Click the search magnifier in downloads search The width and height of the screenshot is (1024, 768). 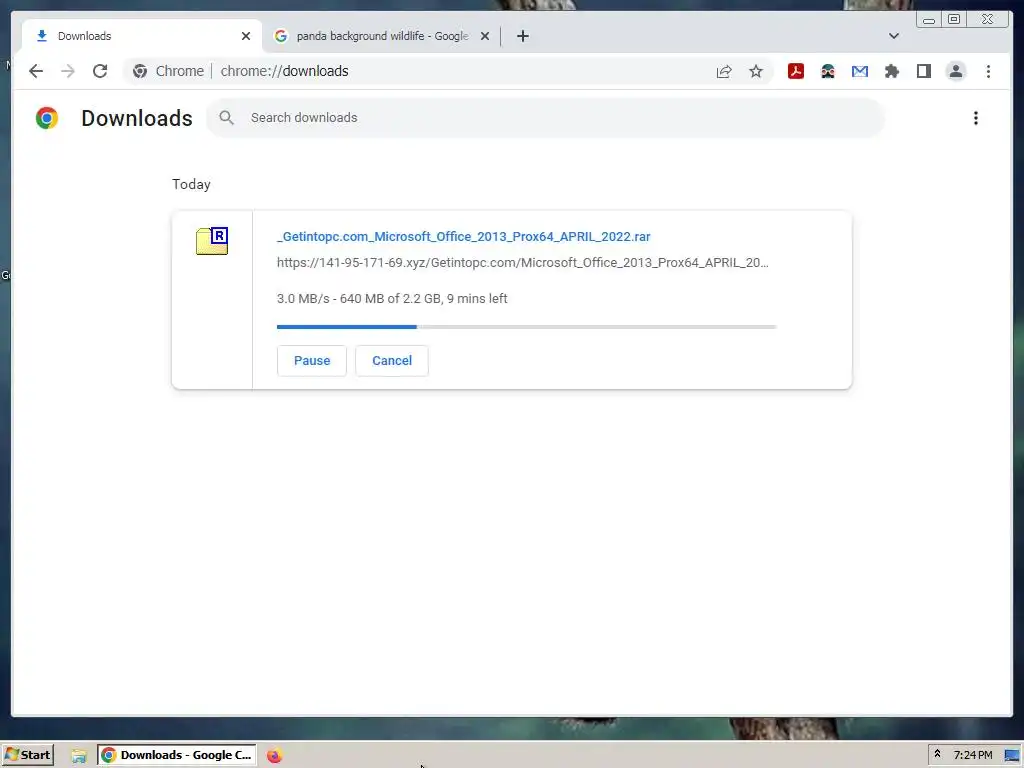point(226,118)
